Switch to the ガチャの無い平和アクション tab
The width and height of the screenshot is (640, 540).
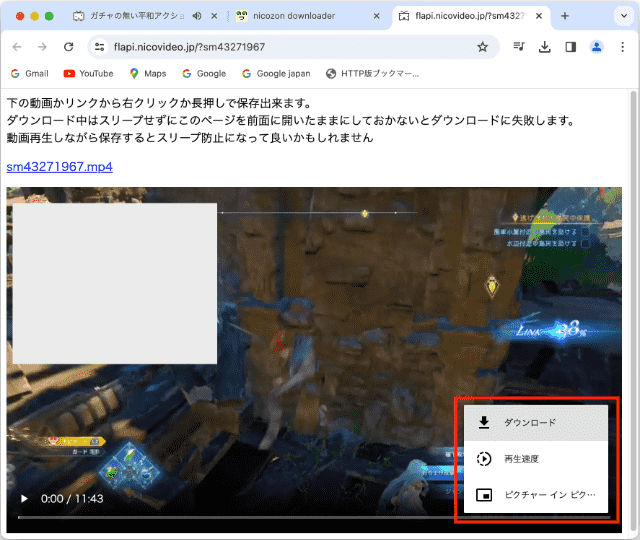[137, 16]
